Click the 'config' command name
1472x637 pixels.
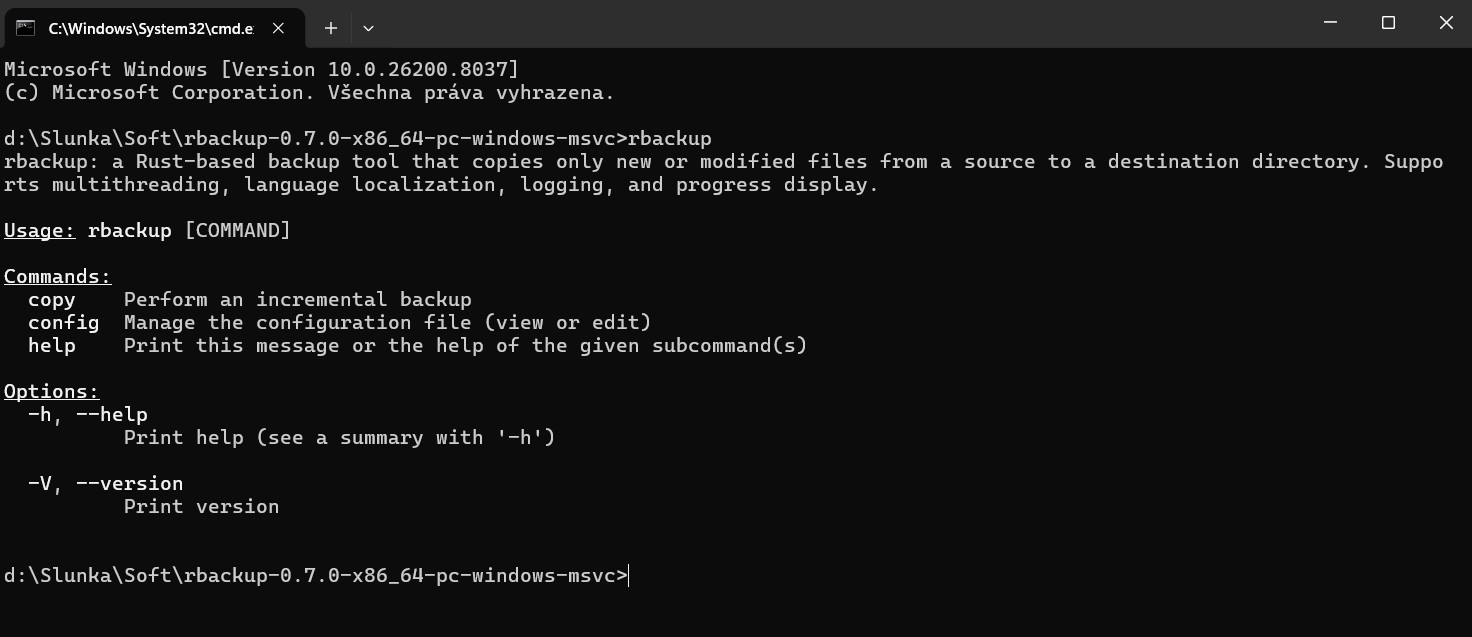pyautogui.click(x=63, y=322)
